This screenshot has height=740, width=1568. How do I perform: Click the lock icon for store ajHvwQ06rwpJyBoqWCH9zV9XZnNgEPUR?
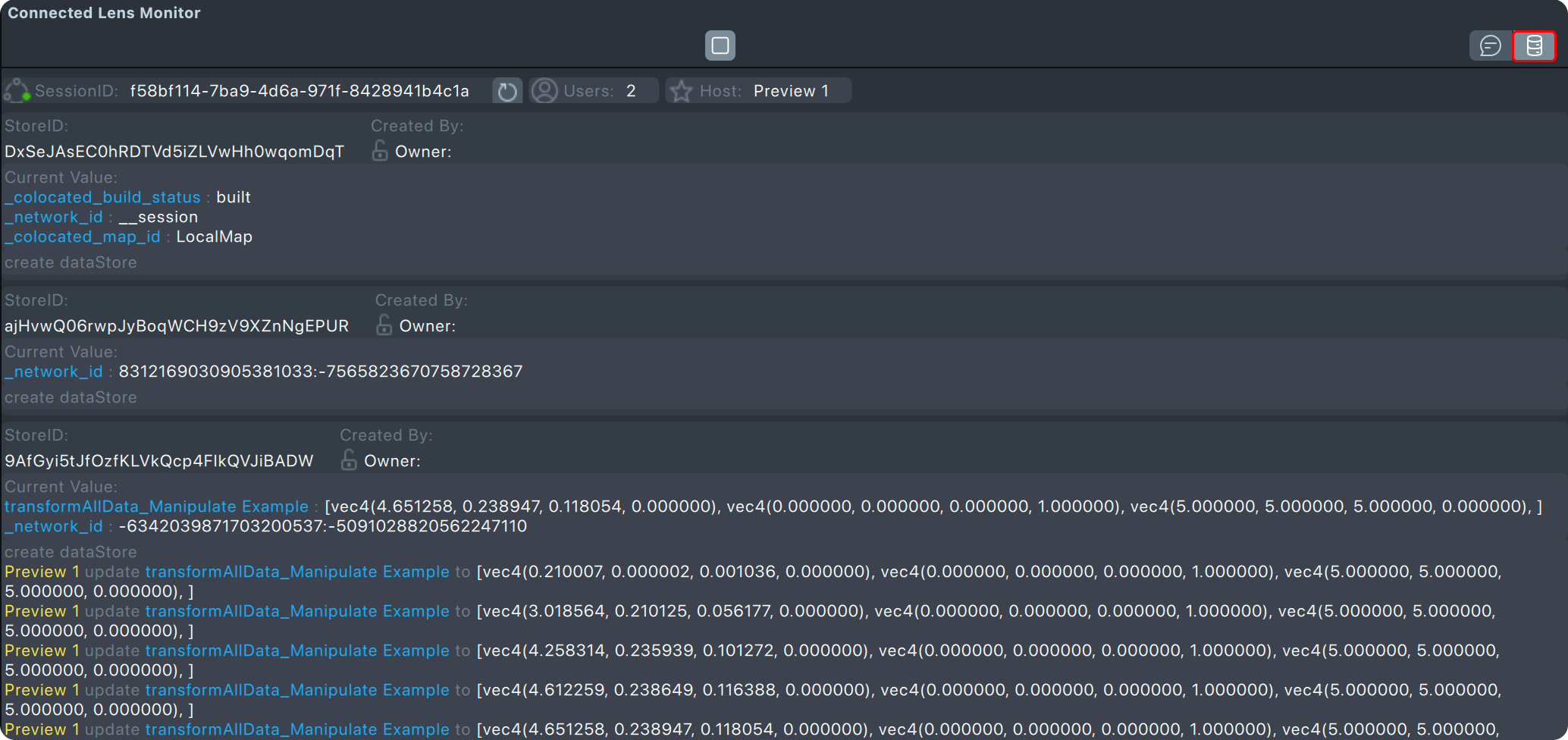click(384, 325)
